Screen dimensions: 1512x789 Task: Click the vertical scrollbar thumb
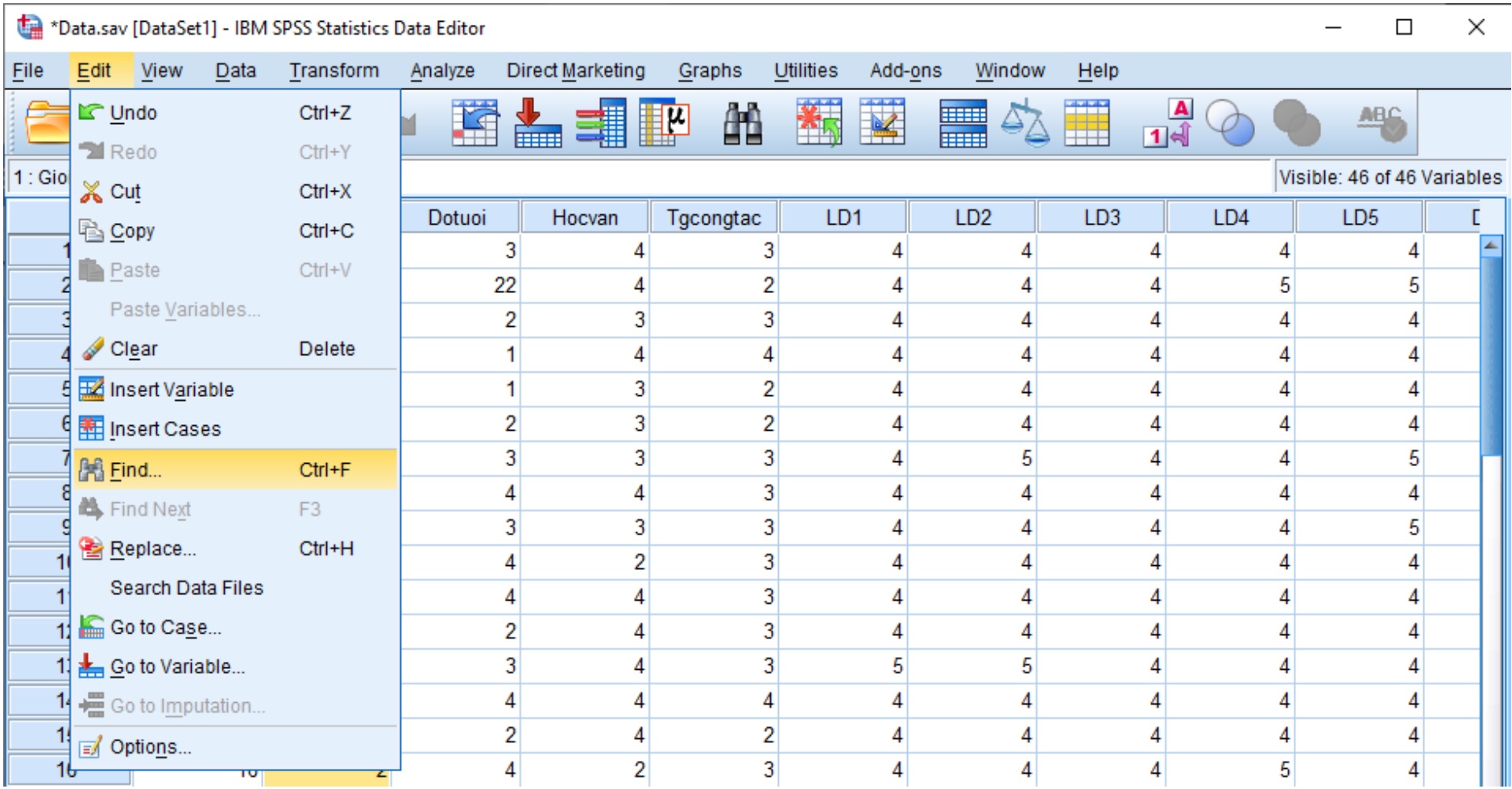point(1491,357)
